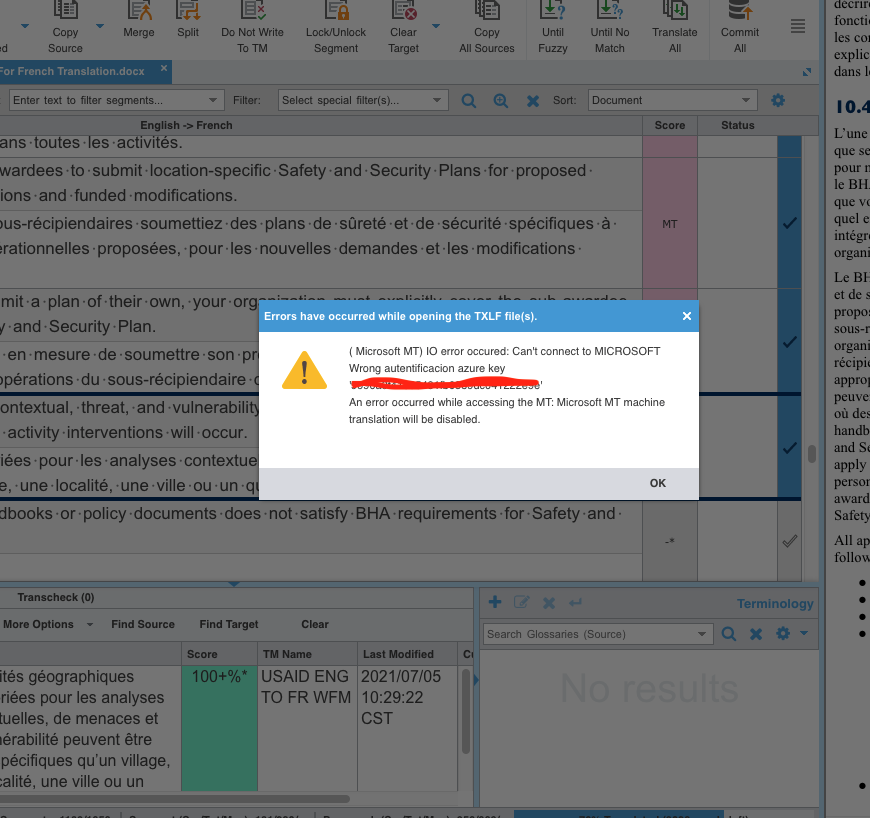The image size is (870, 818).
Task: Toggle the checkmark of 'Security Plan' segment
Action: (x=790, y=342)
